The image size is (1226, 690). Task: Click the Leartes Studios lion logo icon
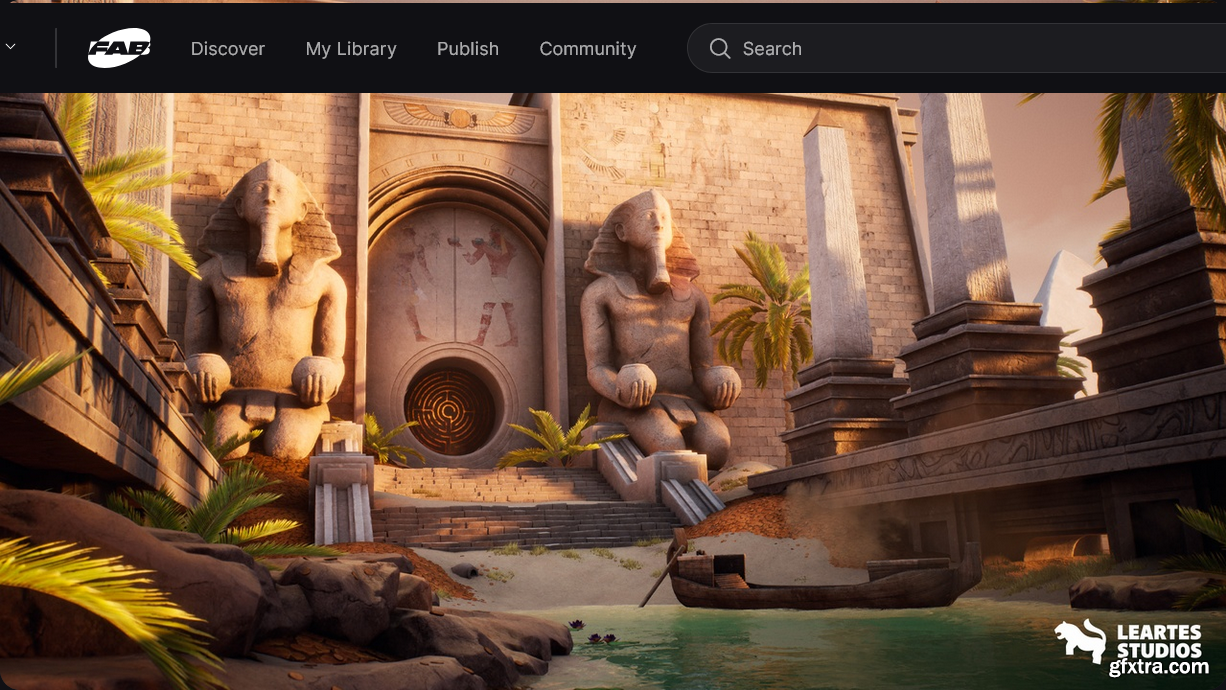coord(1080,640)
